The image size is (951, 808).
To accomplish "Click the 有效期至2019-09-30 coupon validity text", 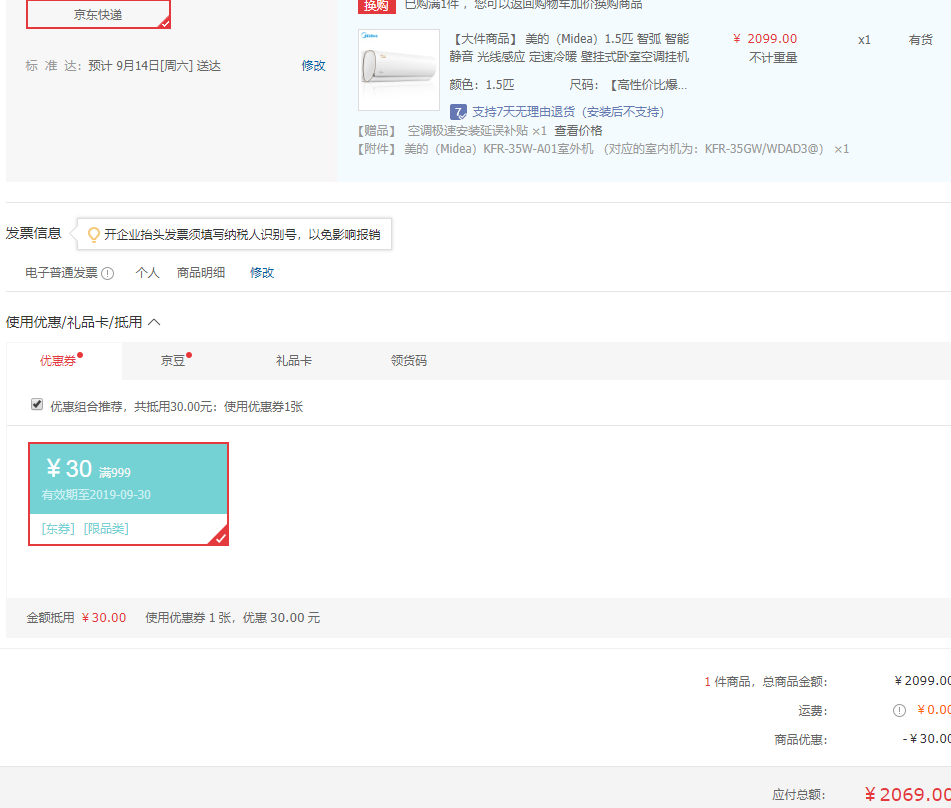I will click(96, 495).
